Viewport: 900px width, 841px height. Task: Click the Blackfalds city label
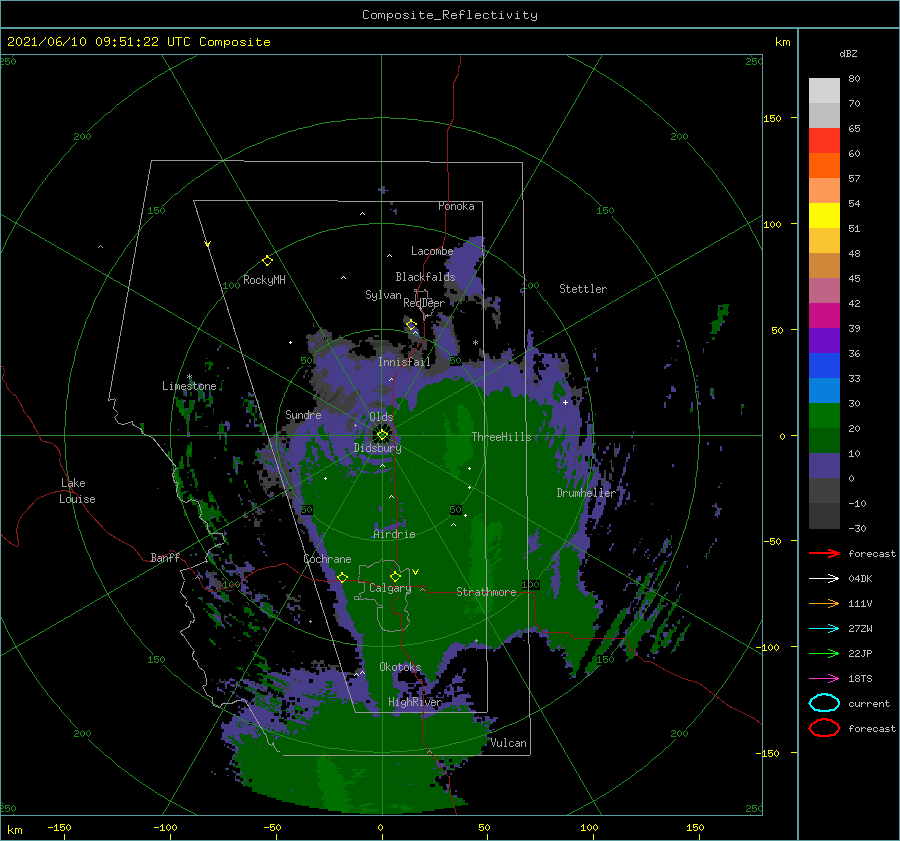pyautogui.click(x=425, y=277)
